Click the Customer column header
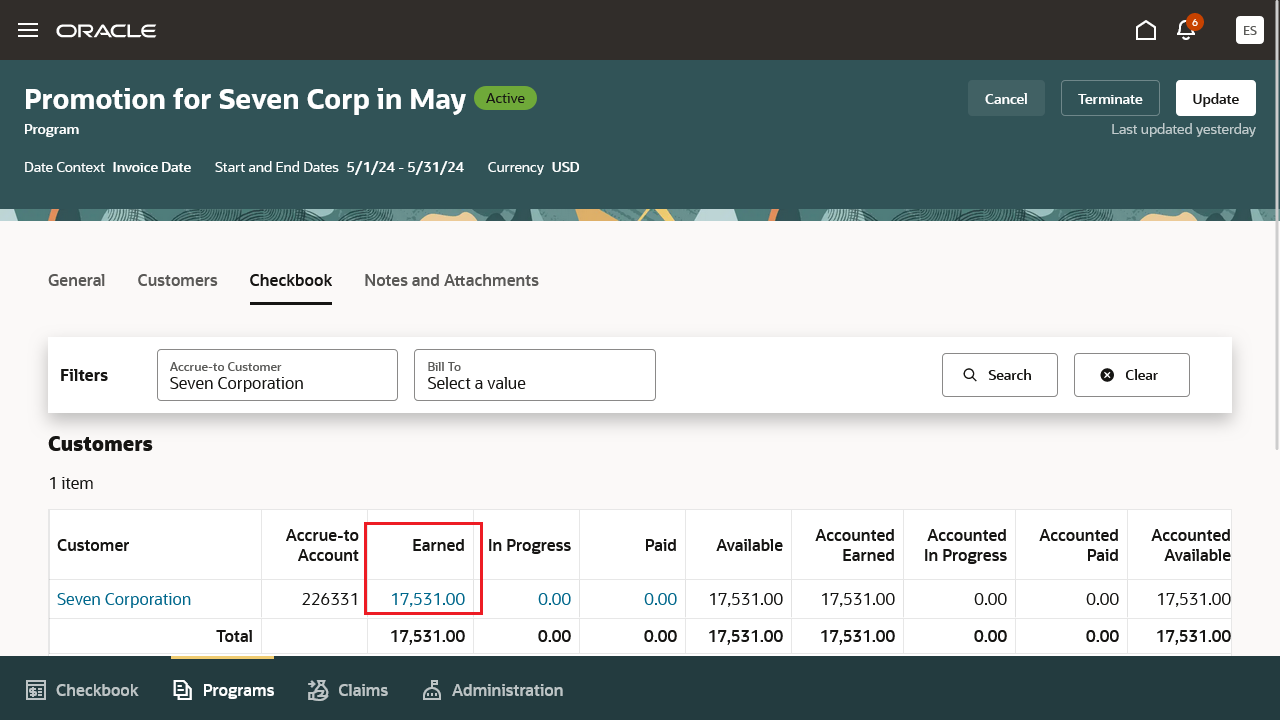 155,545
